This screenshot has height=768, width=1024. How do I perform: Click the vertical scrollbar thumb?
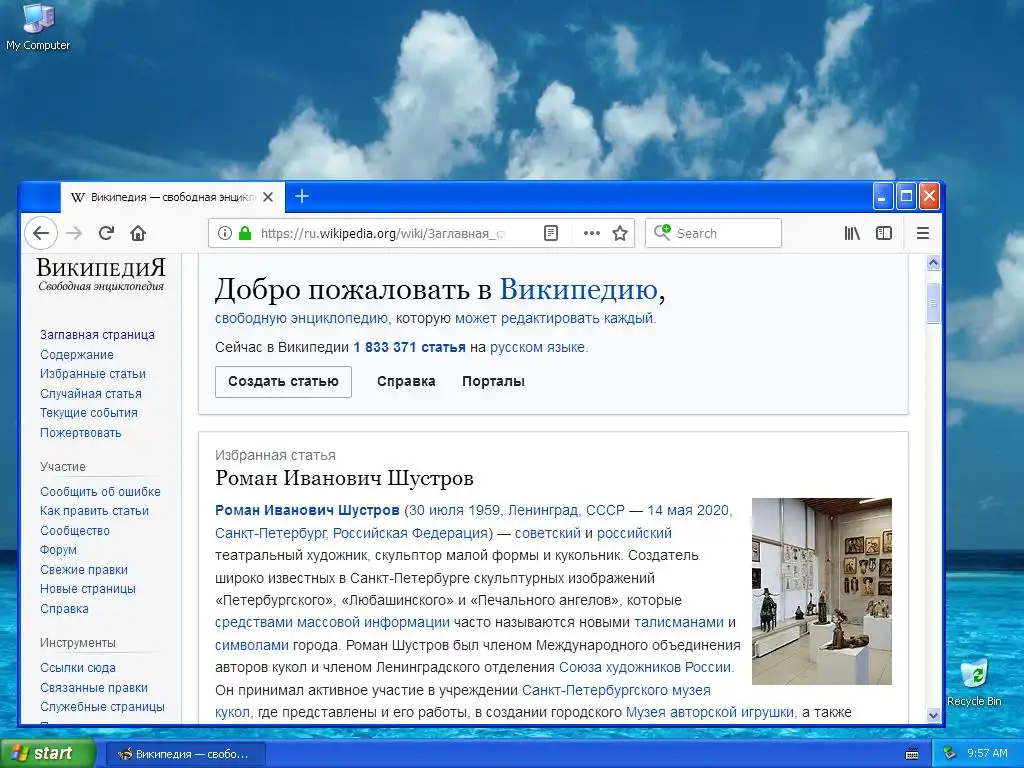point(933,303)
